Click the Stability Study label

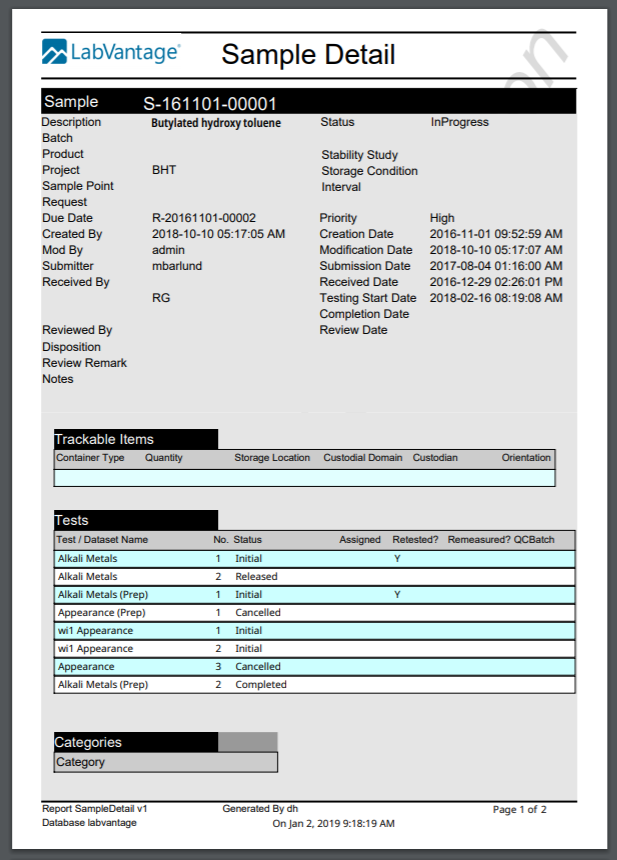click(360, 155)
